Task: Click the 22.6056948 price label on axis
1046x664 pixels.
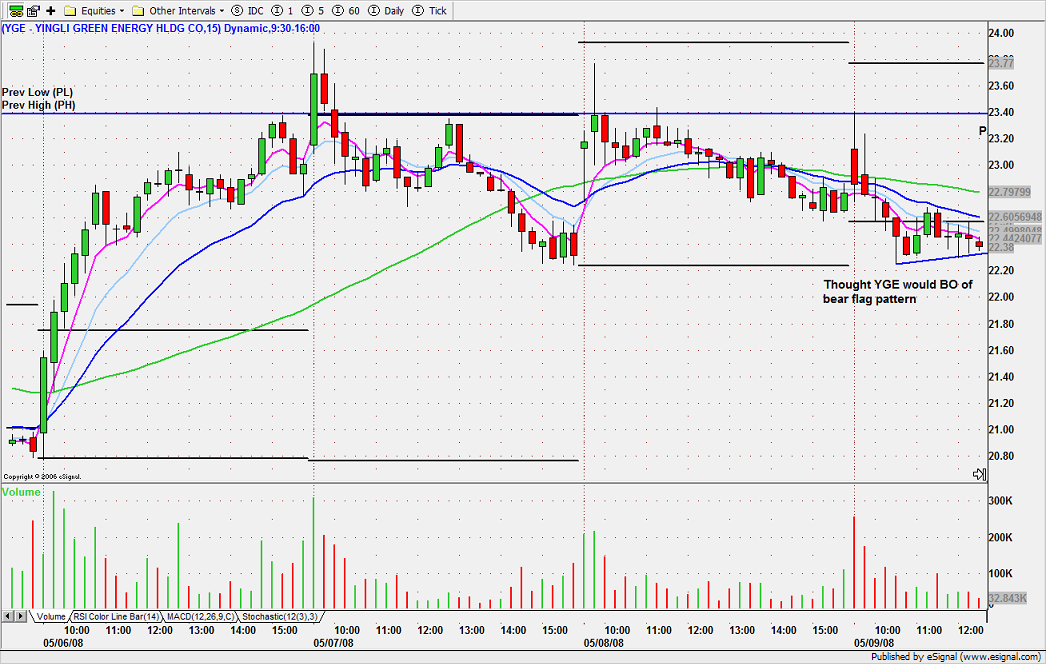Action: (1015, 217)
